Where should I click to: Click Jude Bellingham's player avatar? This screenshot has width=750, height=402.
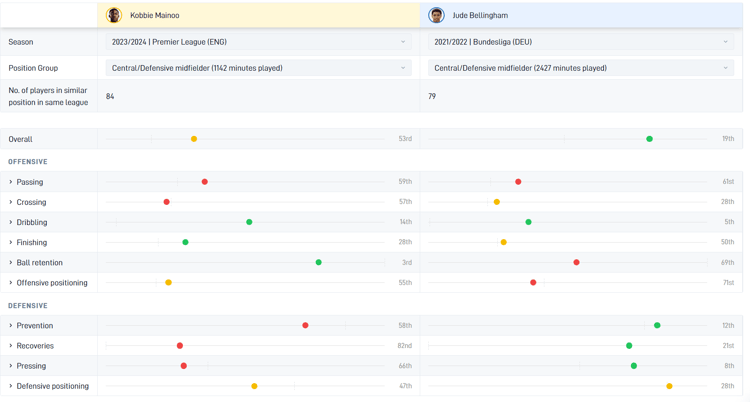click(x=436, y=15)
